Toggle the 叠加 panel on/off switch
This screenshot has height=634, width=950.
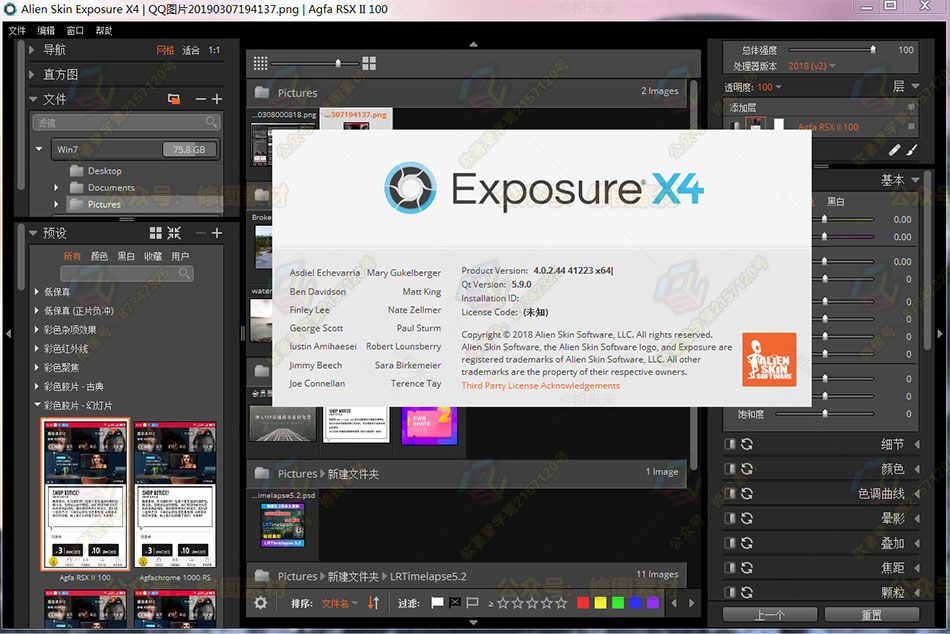[730, 544]
